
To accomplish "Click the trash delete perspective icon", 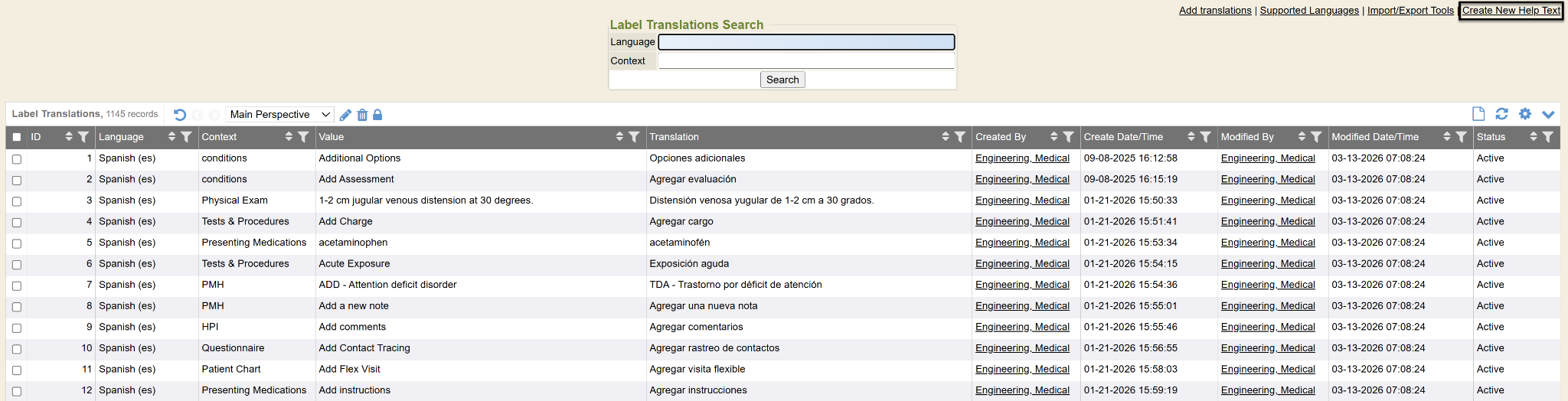I will point(362,115).
